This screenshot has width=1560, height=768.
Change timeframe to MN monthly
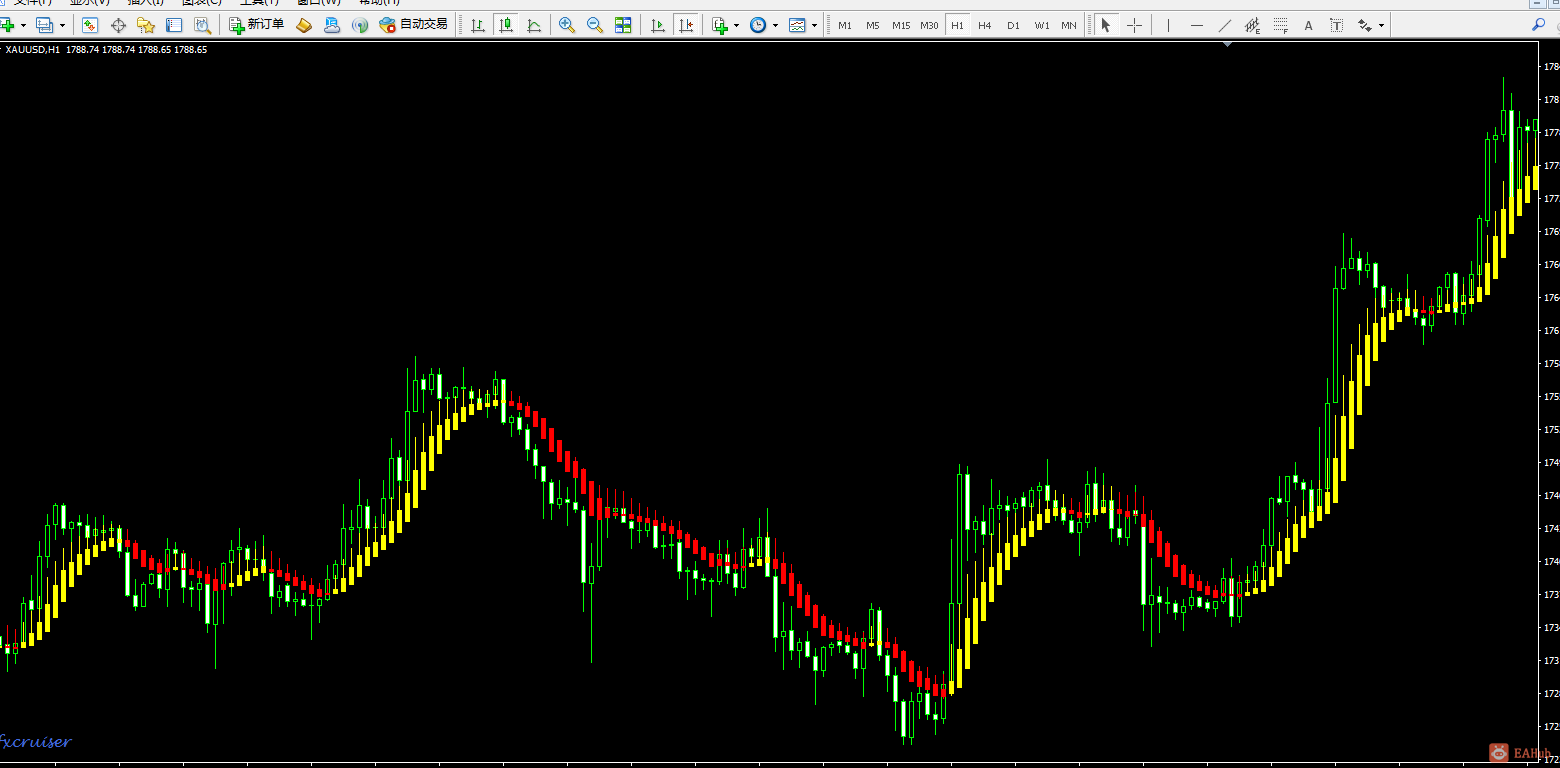click(x=1069, y=25)
